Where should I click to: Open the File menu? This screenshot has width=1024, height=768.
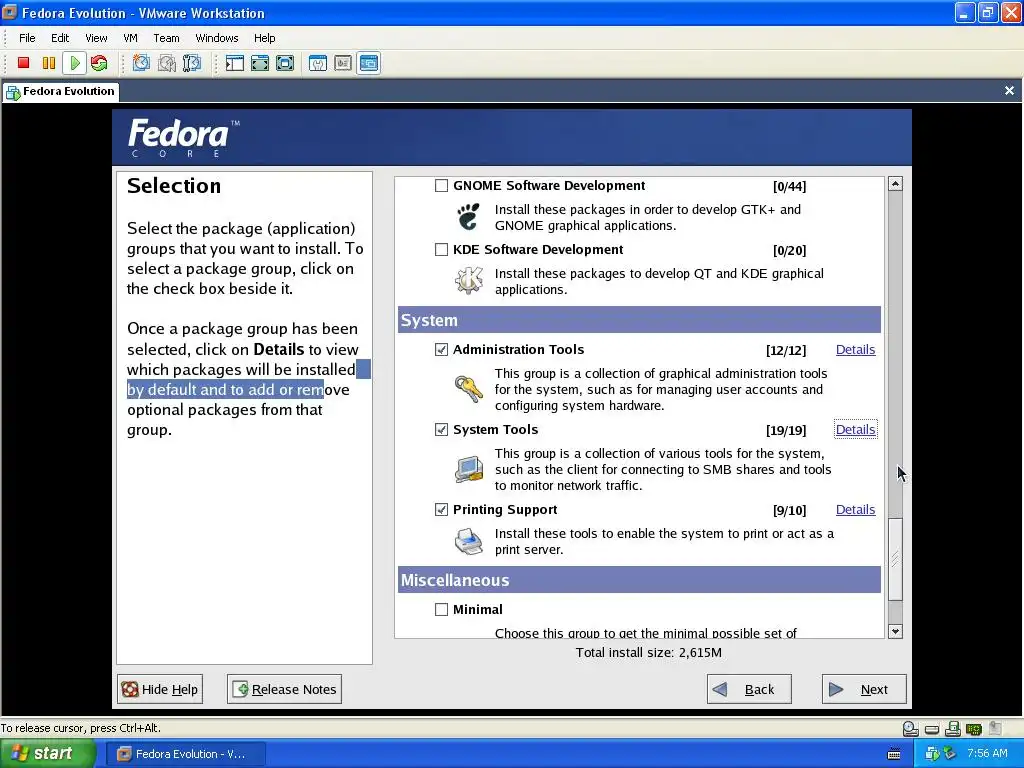click(x=27, y=38)
